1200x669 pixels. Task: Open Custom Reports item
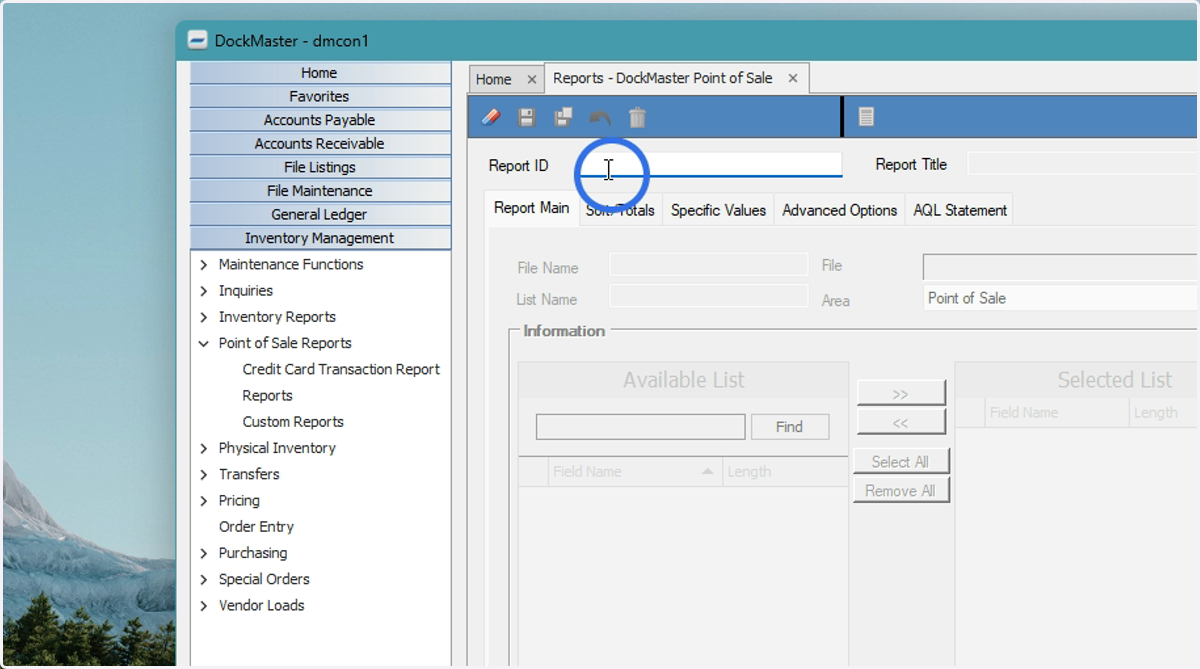point(293,421)
